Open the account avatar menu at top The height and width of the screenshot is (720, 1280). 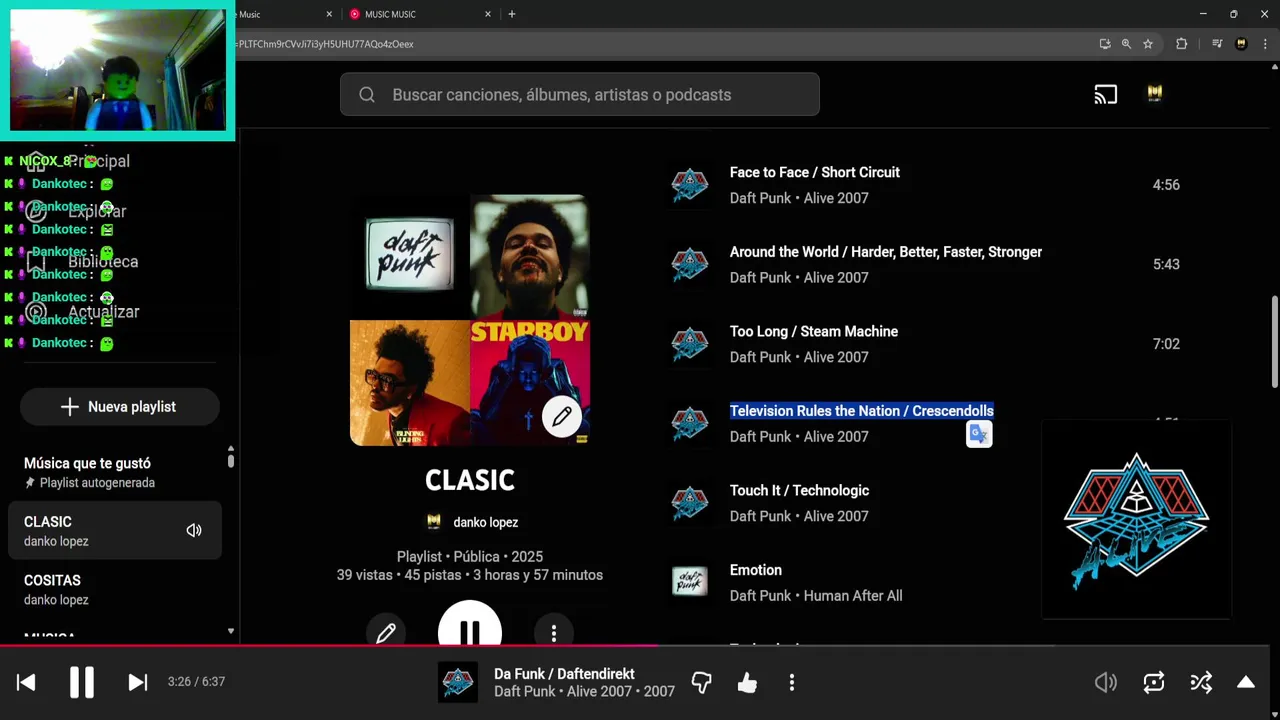click(1155, 94)
